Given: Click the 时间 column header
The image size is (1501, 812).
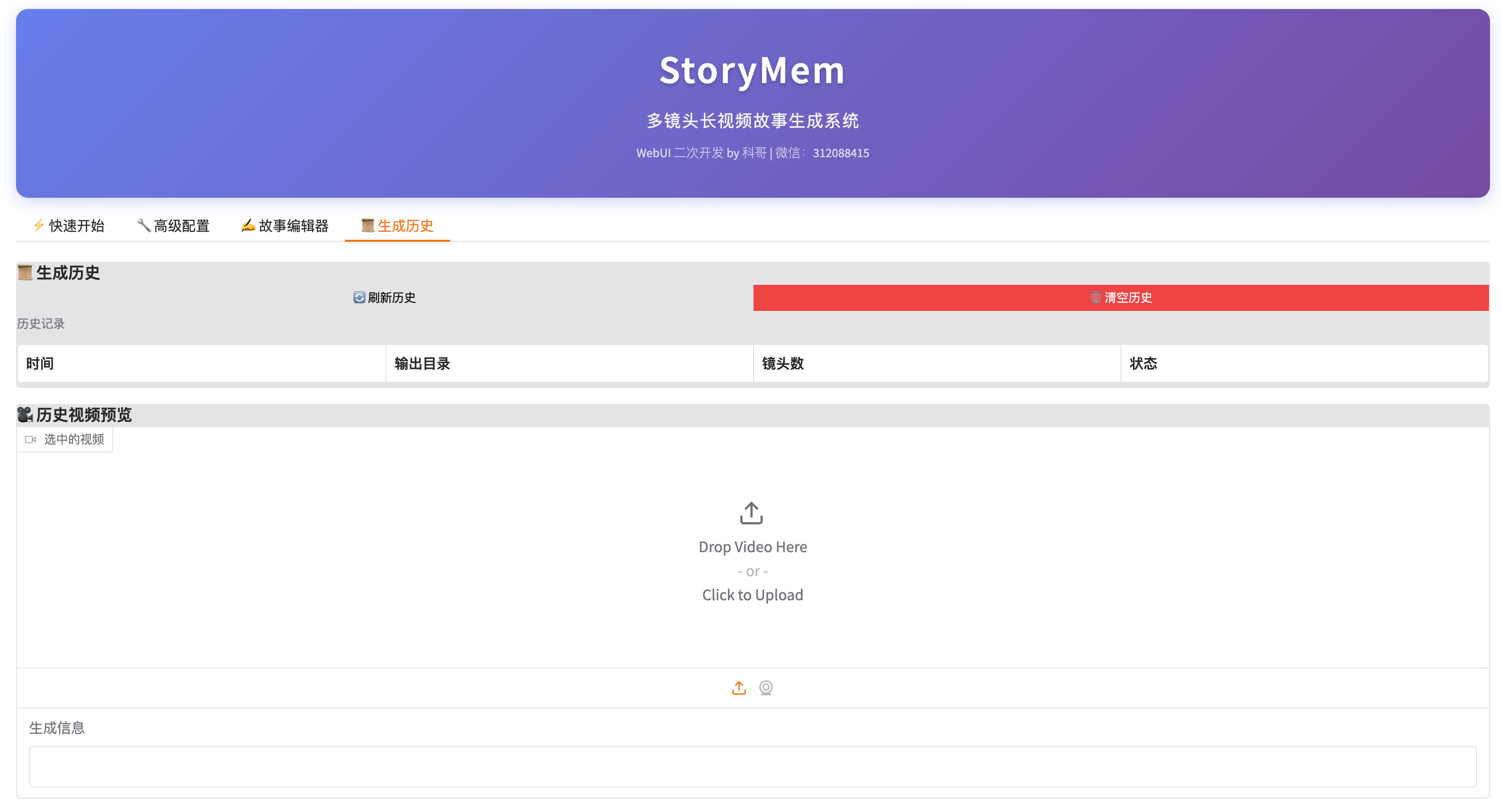Looking at the screenshot, I should [x=40, y=363].
